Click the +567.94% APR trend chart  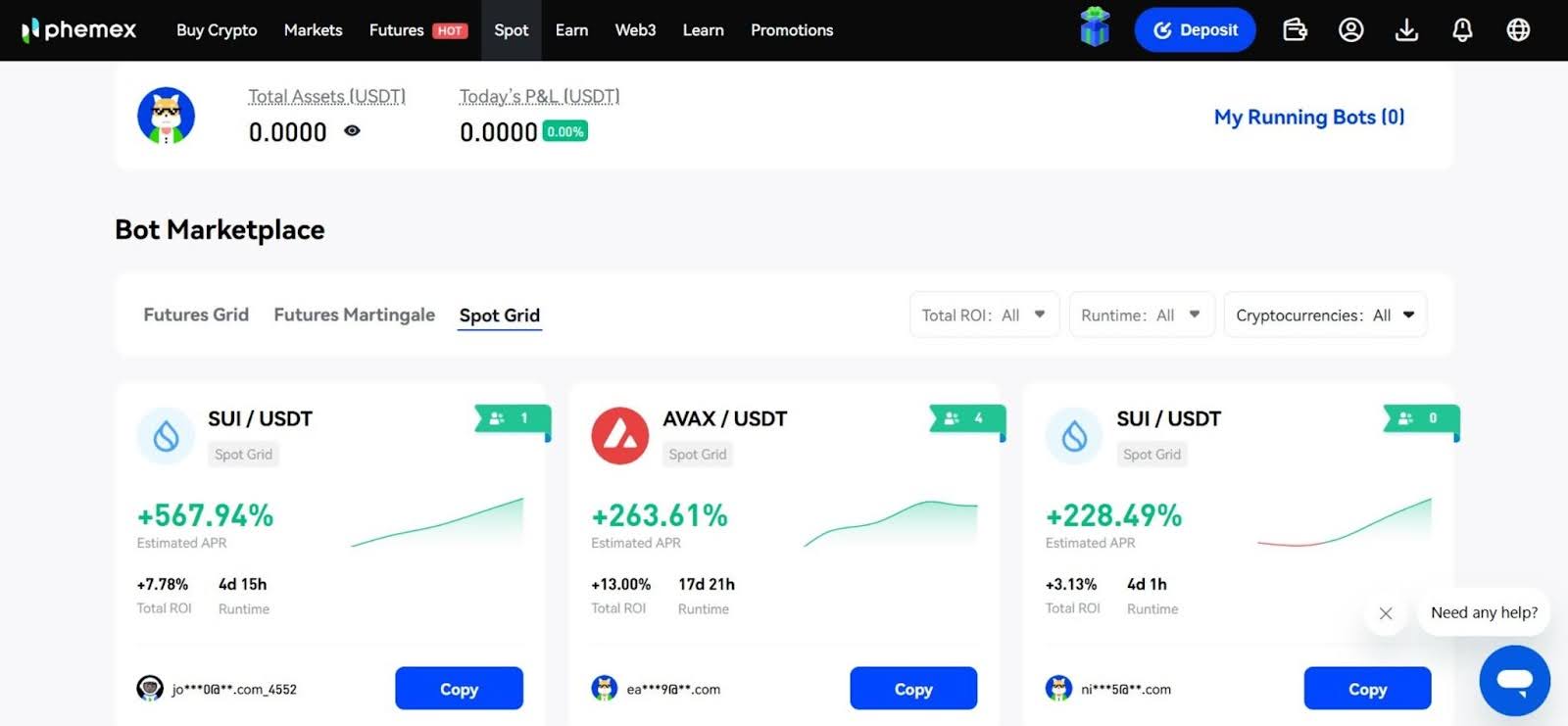[437, 522]
